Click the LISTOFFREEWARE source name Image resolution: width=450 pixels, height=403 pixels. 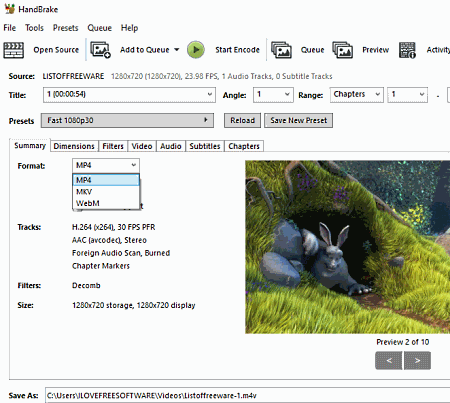[x=73, y=76]
